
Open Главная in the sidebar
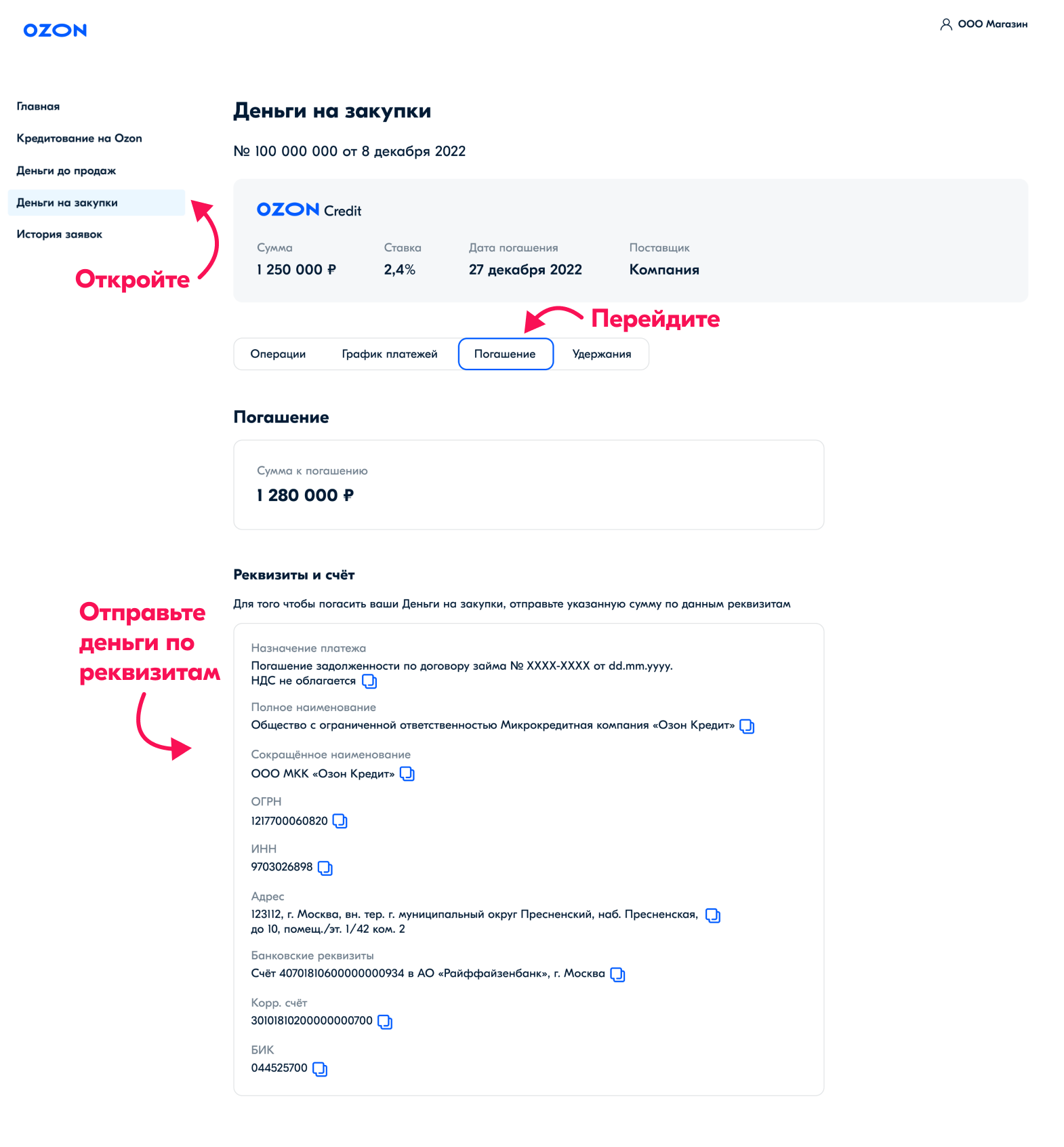point(39,106)
